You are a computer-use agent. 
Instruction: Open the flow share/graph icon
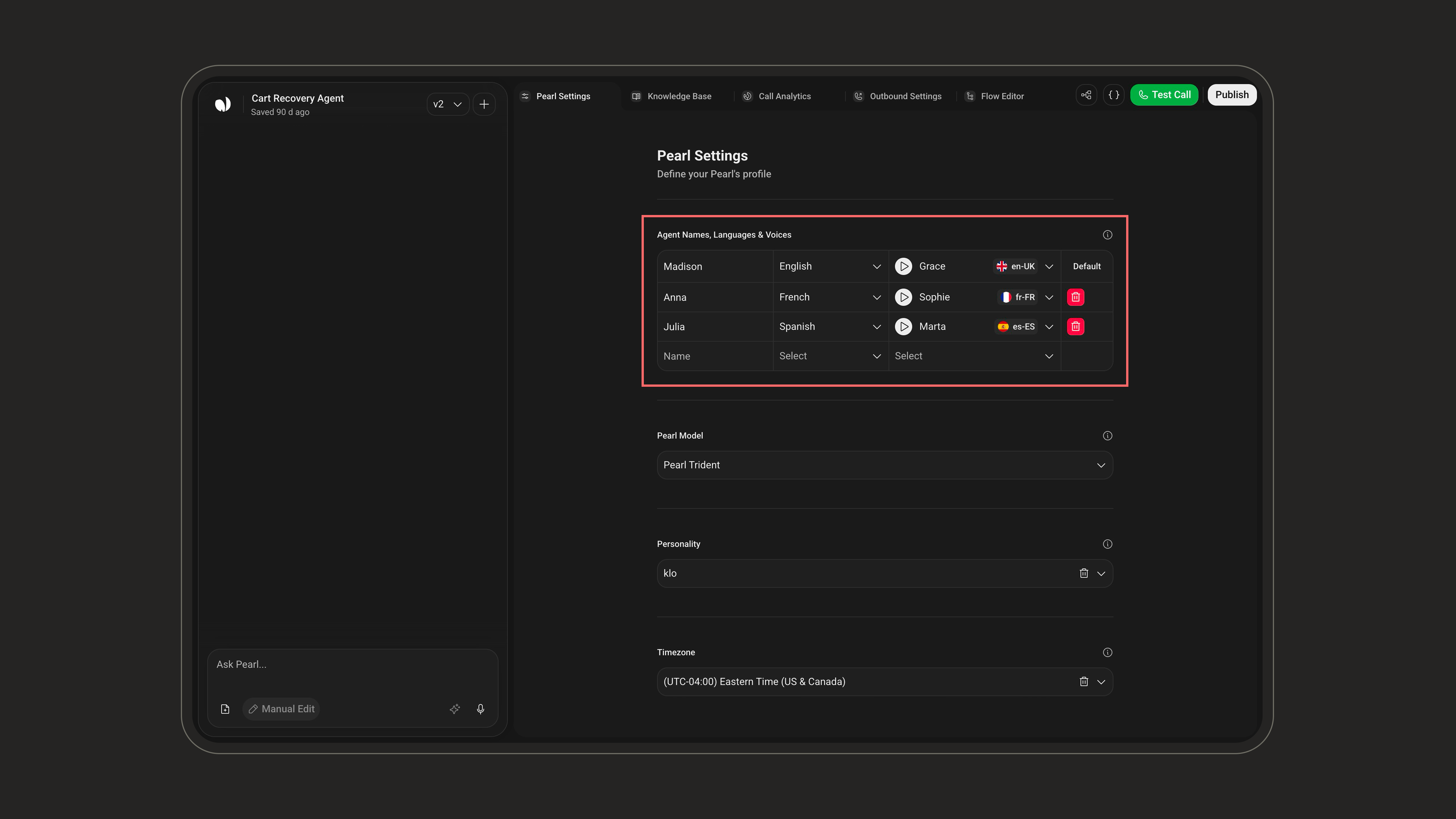click(x=1086, y=95)
